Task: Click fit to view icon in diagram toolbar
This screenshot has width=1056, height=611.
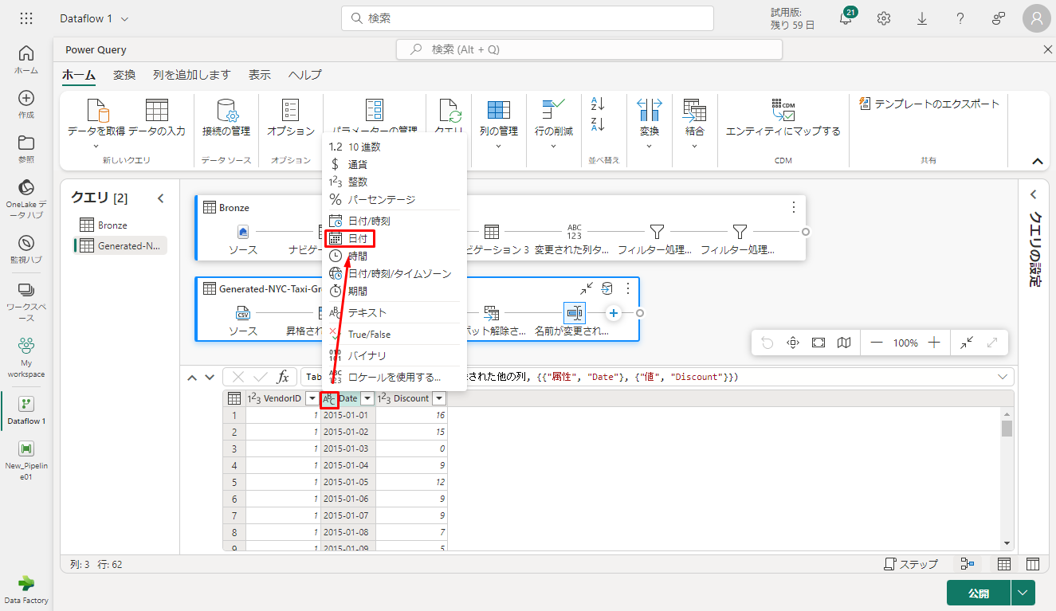Action: [x=818, y=343]
